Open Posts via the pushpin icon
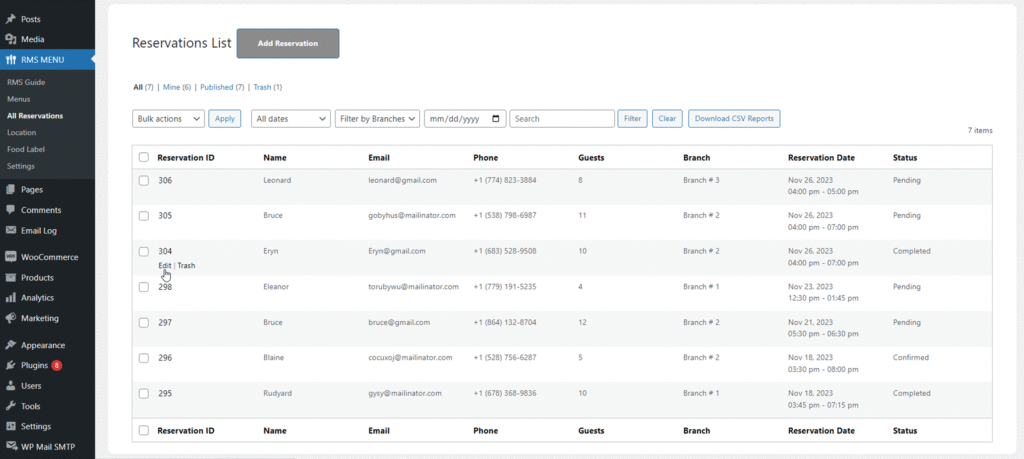The width and height of the screenshot is (1024, 459). pos(10,19)
